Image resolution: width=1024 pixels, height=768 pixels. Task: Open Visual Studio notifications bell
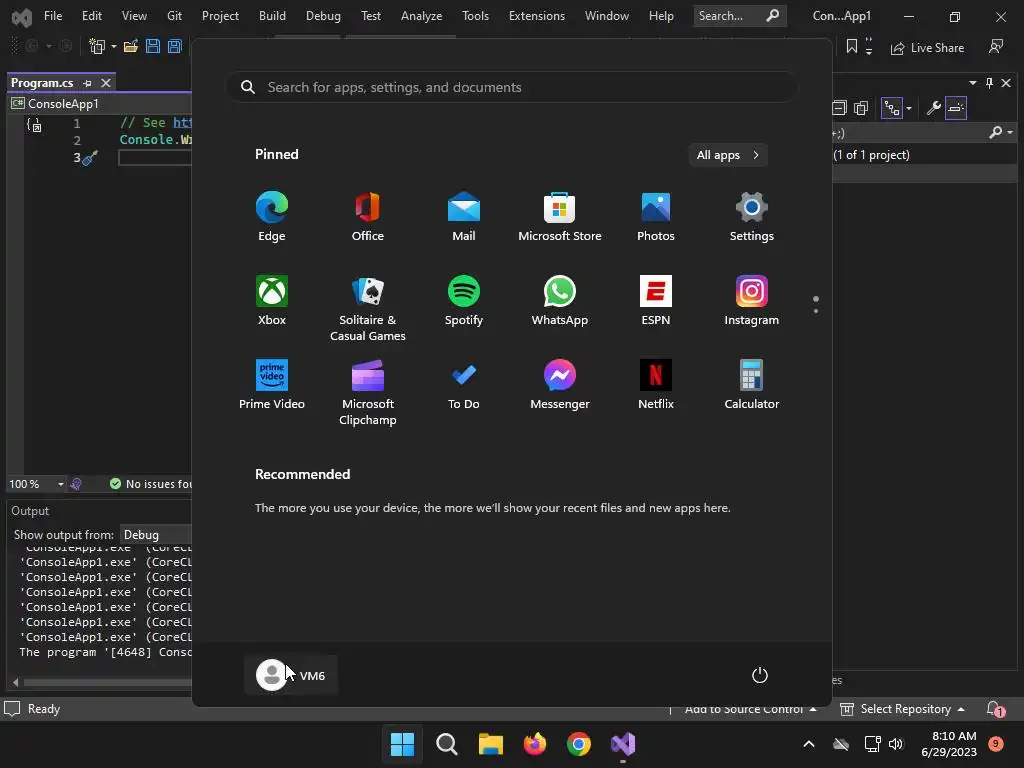[995, 709]
